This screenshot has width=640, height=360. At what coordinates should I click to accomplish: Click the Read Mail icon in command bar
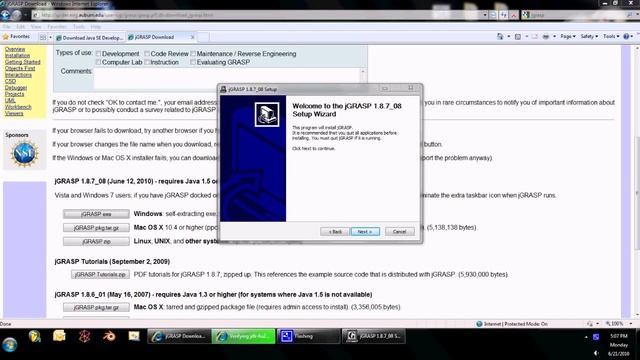(535, 36)
